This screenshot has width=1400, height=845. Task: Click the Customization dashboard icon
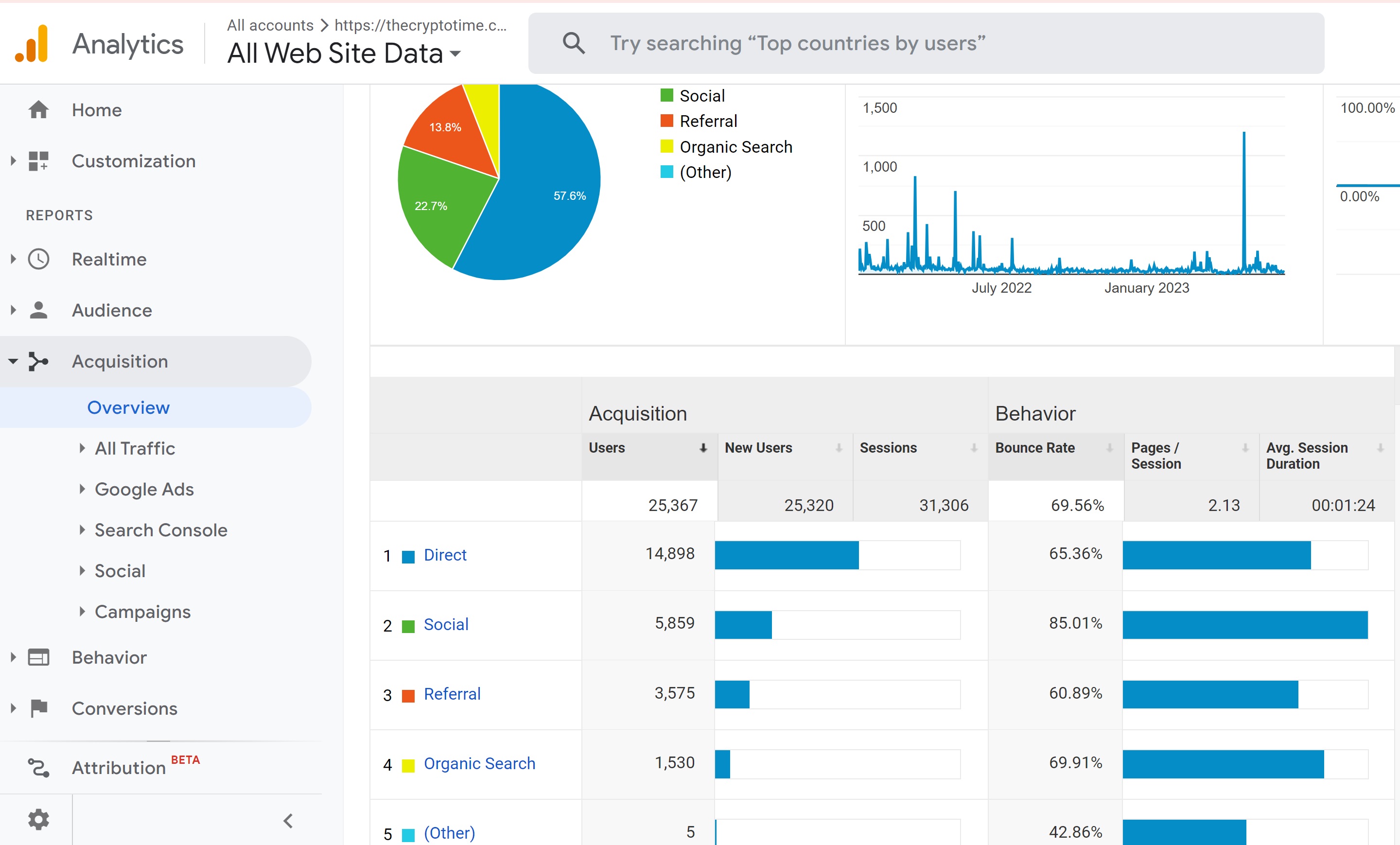38,161
